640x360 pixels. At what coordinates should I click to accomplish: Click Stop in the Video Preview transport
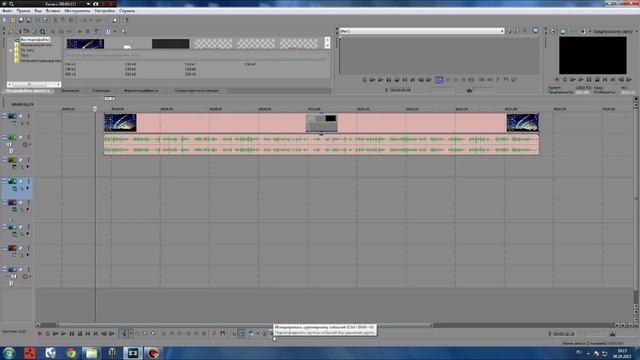pos(597,80)
